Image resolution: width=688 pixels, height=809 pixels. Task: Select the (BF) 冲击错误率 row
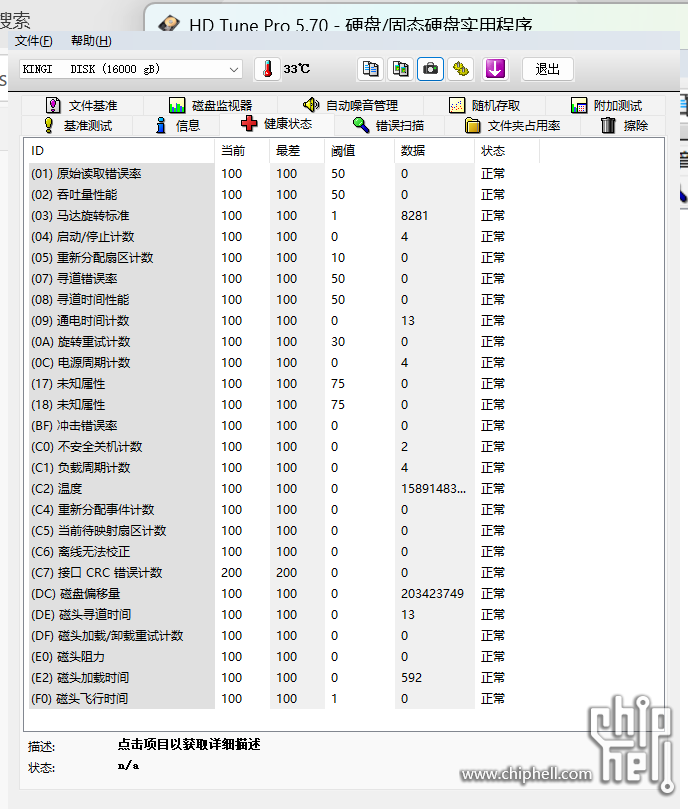284,426
